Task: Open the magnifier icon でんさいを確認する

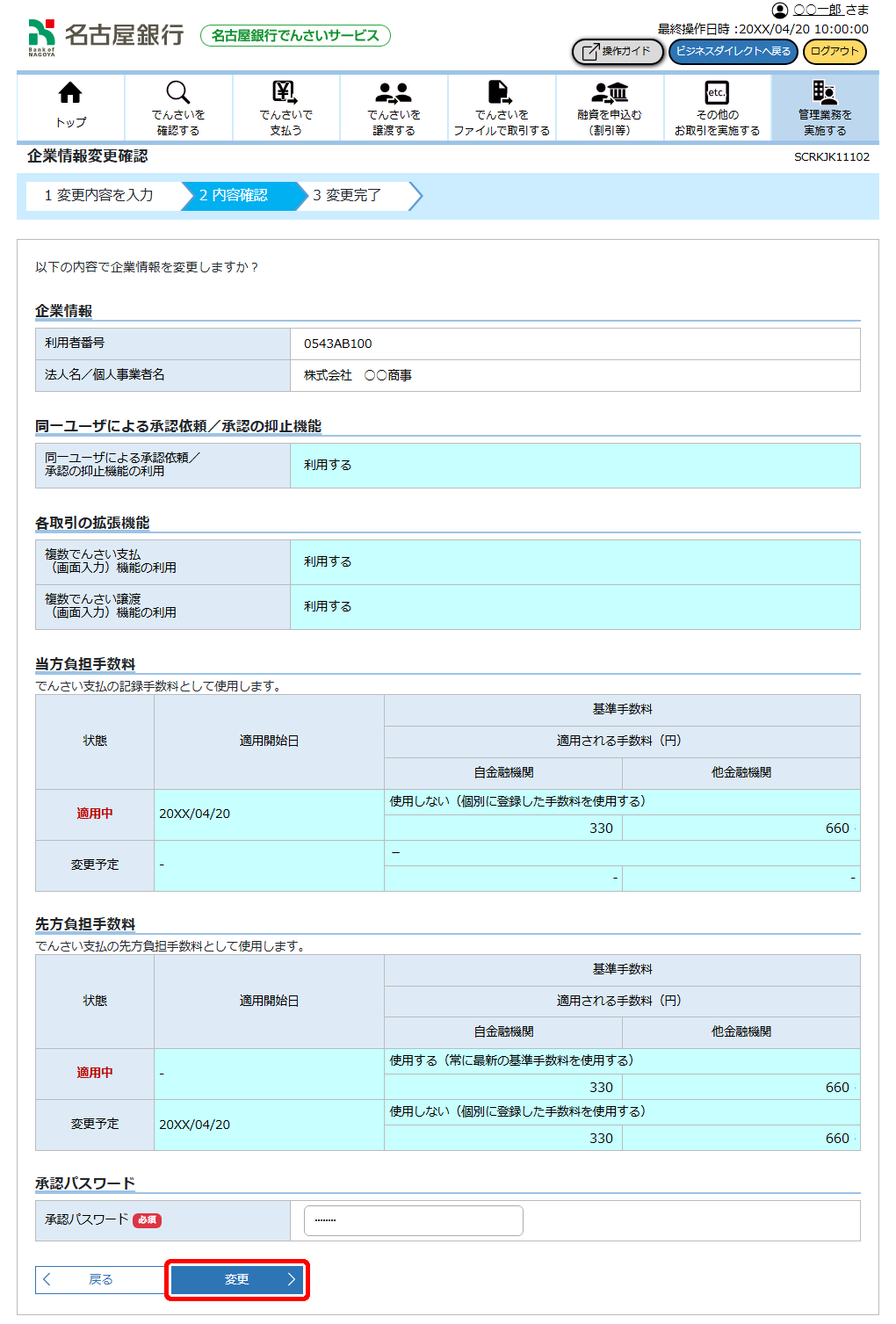Action: point(178,93)
